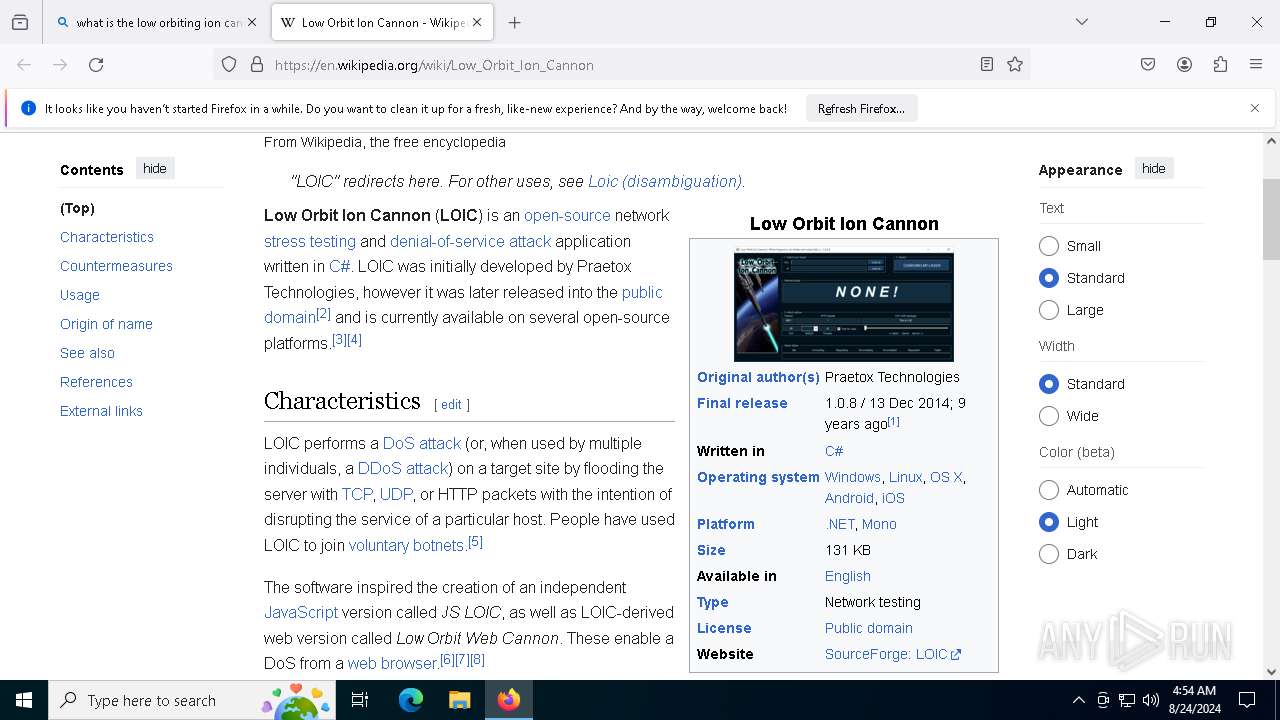Open the denial-of-service attack link
Screen dimensions: 1280x720
[x=470, y=242]
